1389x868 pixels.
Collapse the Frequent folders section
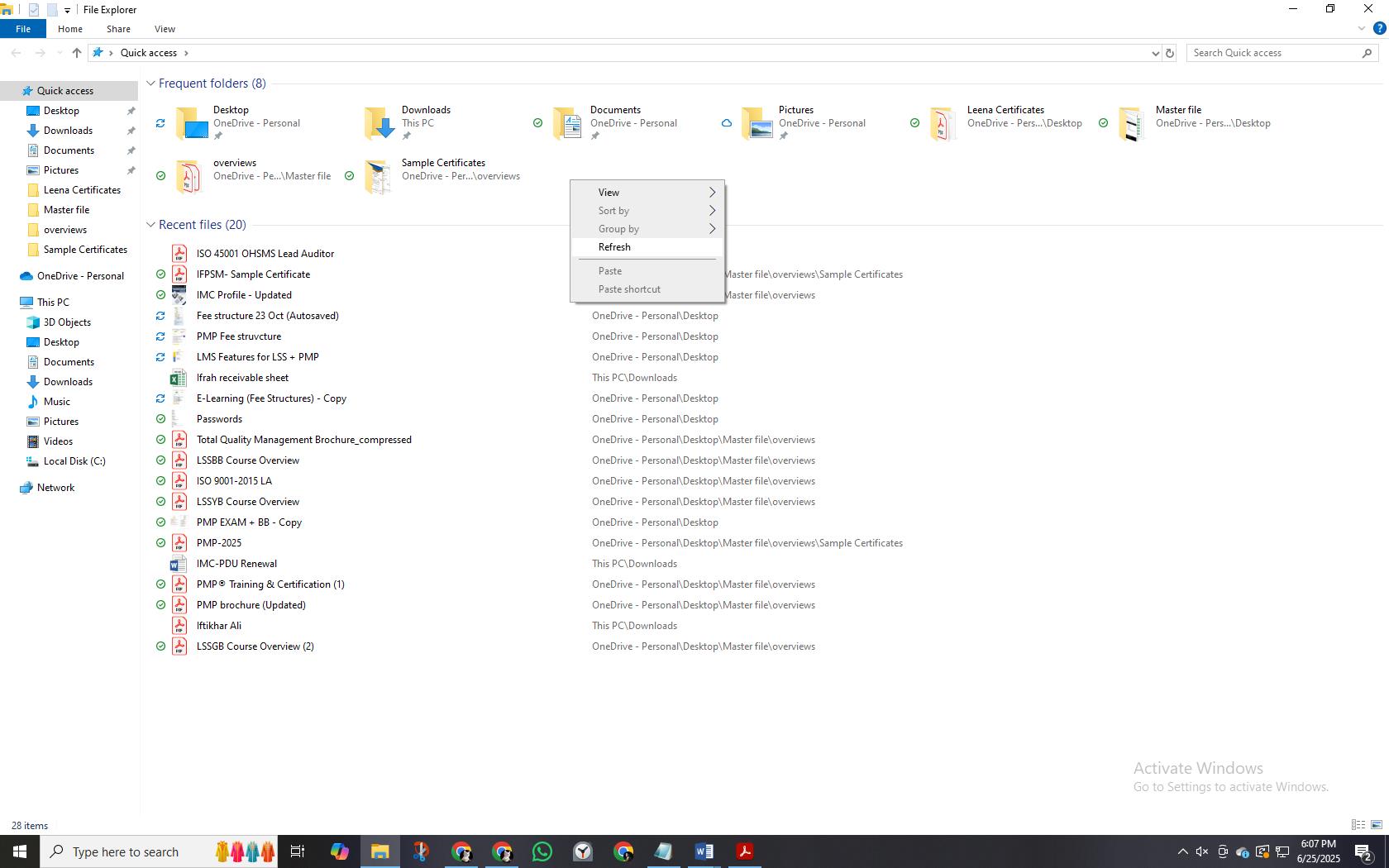coord(151,83)
